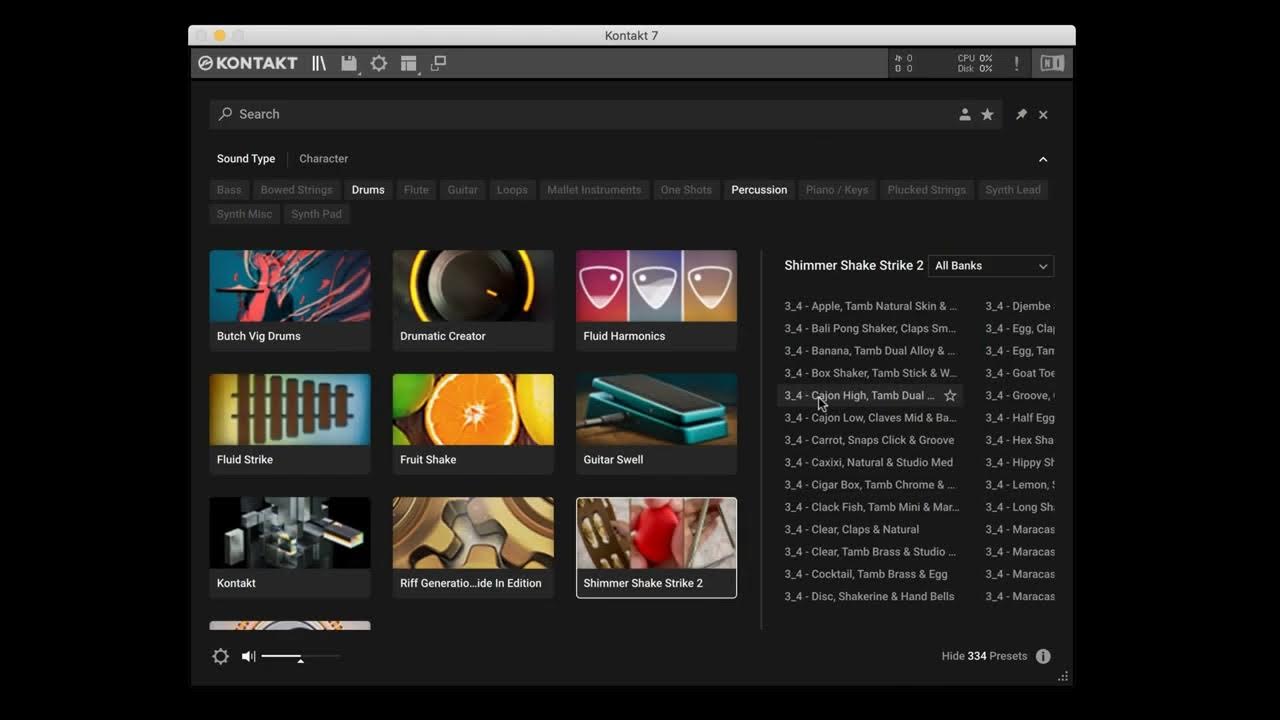This screenshot has width=1280, height=720.
Task: Adjust the preview volume slider
Action: (x=300, y=657)
